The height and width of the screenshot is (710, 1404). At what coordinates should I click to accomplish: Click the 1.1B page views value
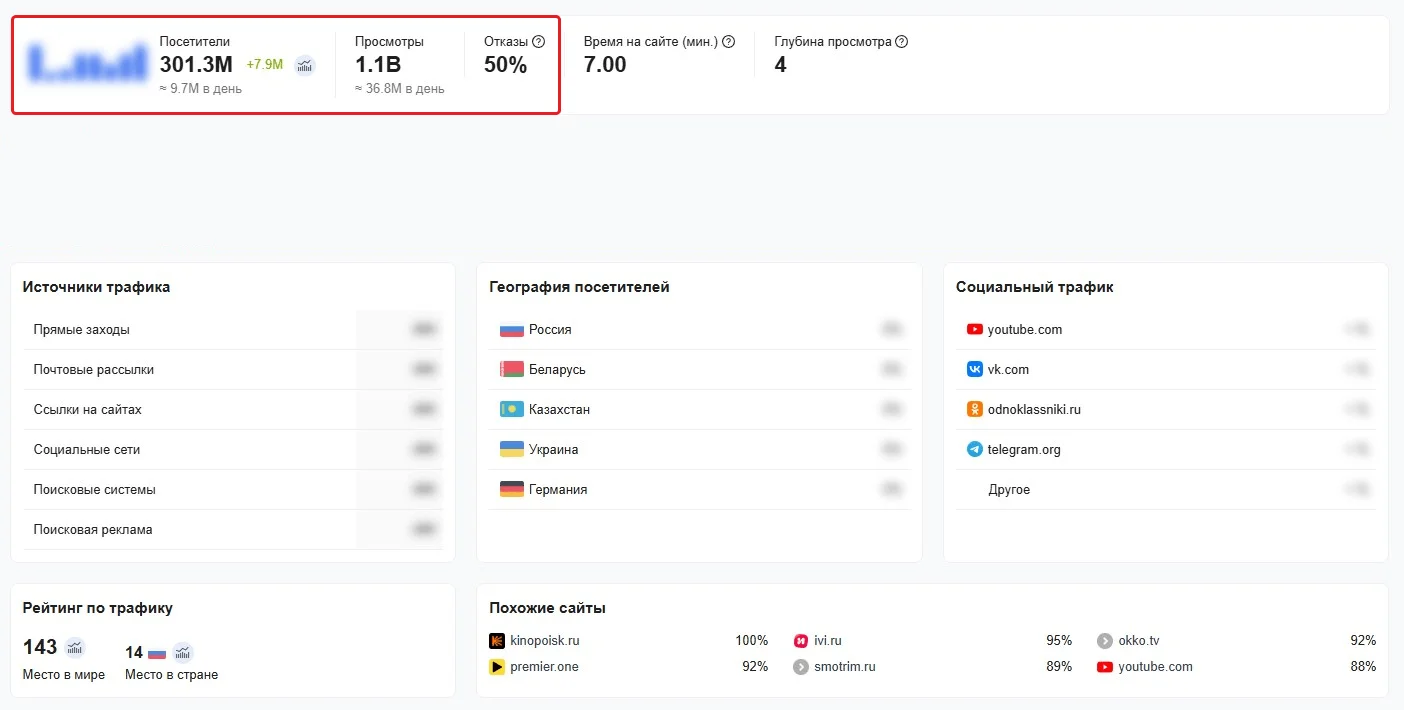tap(378, 65)
